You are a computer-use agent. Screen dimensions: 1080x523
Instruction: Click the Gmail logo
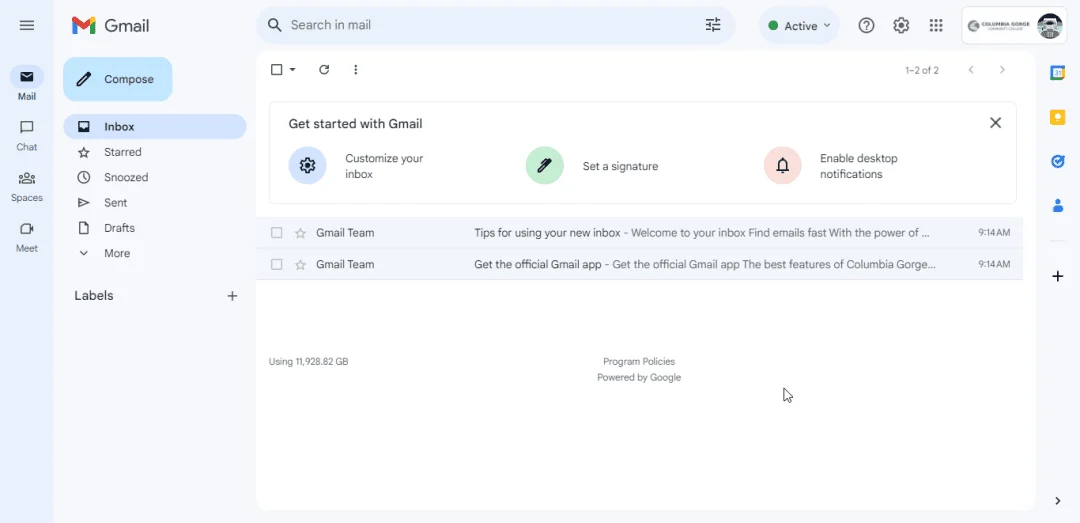click(x=110, y=25)
